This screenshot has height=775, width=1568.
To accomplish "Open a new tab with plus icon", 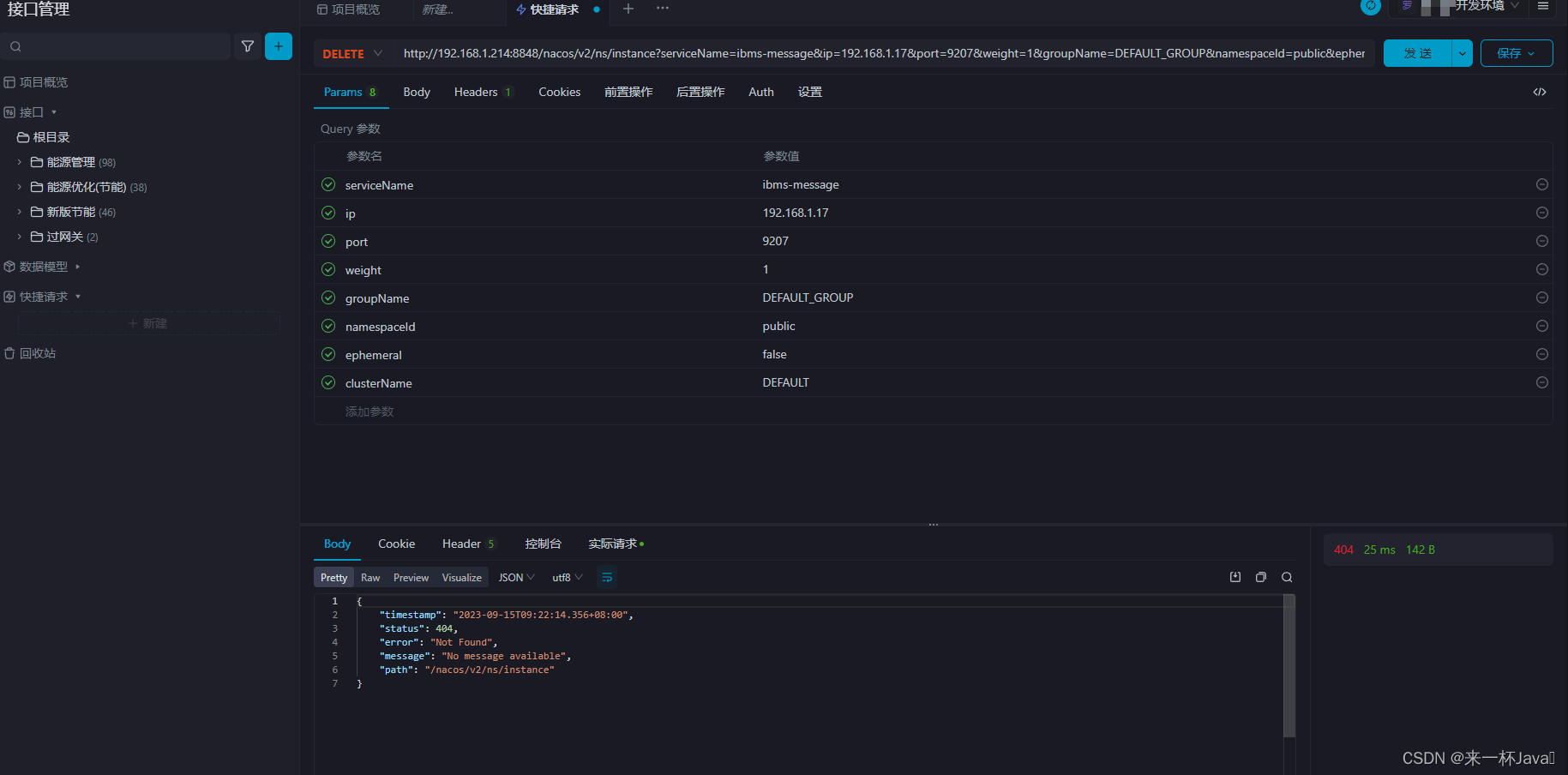I will click(x=628, y=9).
